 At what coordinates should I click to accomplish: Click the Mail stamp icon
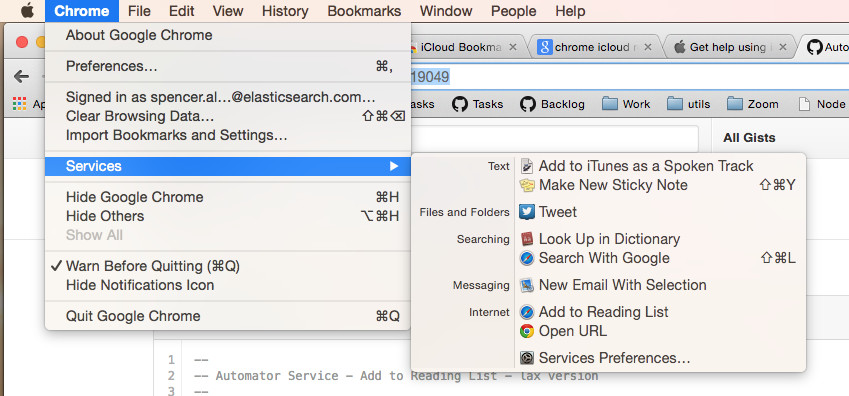click(x=527, y=285)
